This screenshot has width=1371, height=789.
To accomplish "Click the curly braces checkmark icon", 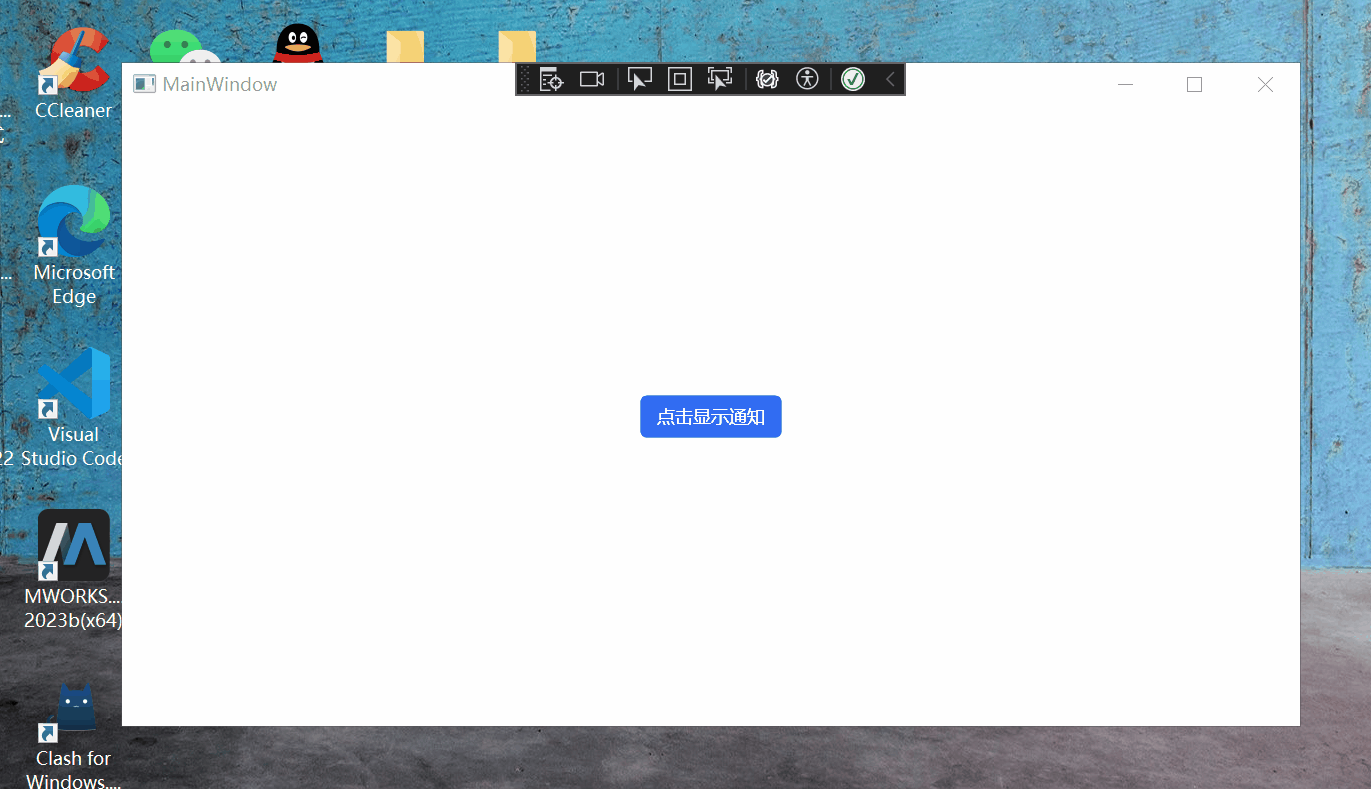I will pos(767,79).
